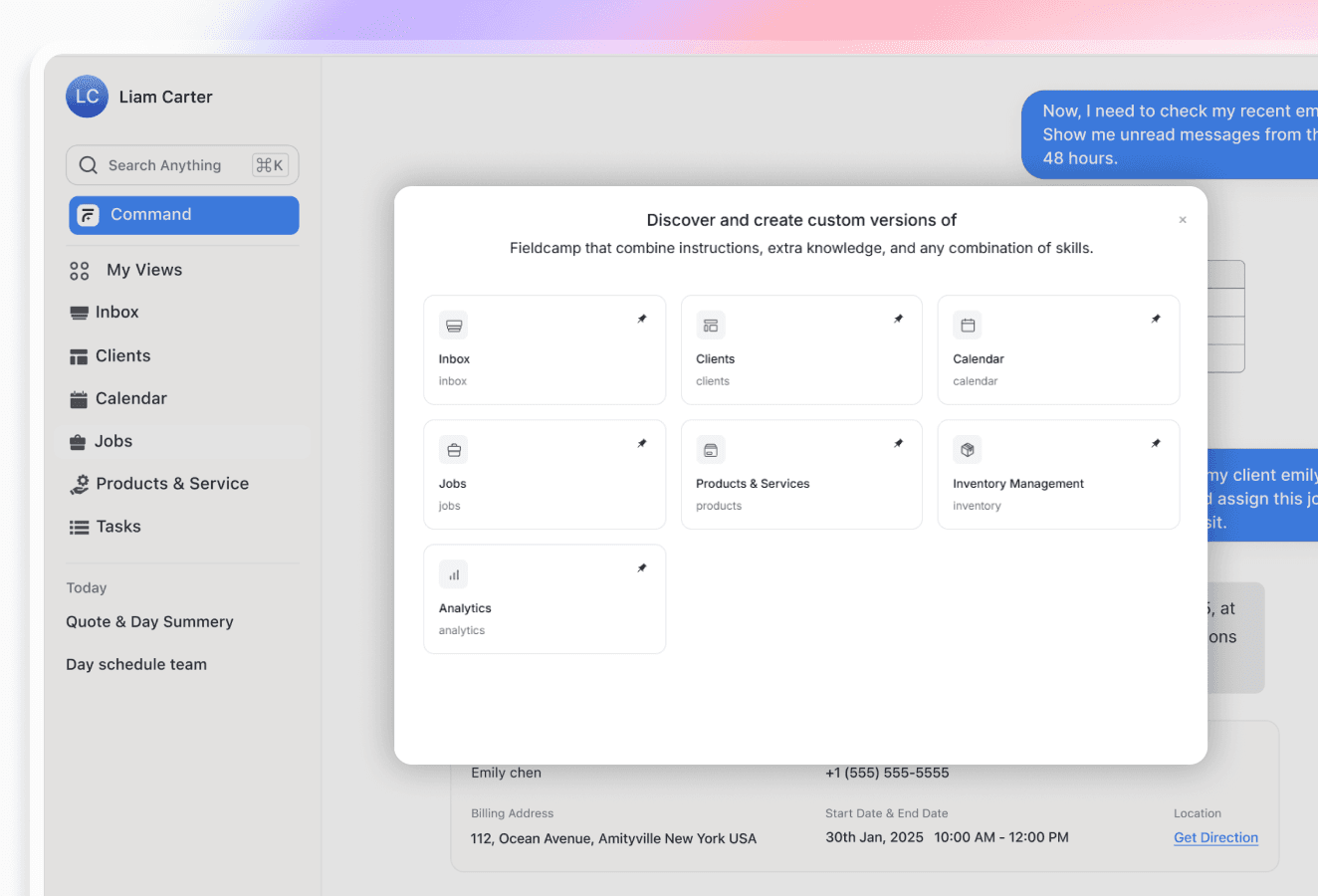The image size is (1318, 896).
Task: Click the Search Anything input field
Action: pos(164,164)
